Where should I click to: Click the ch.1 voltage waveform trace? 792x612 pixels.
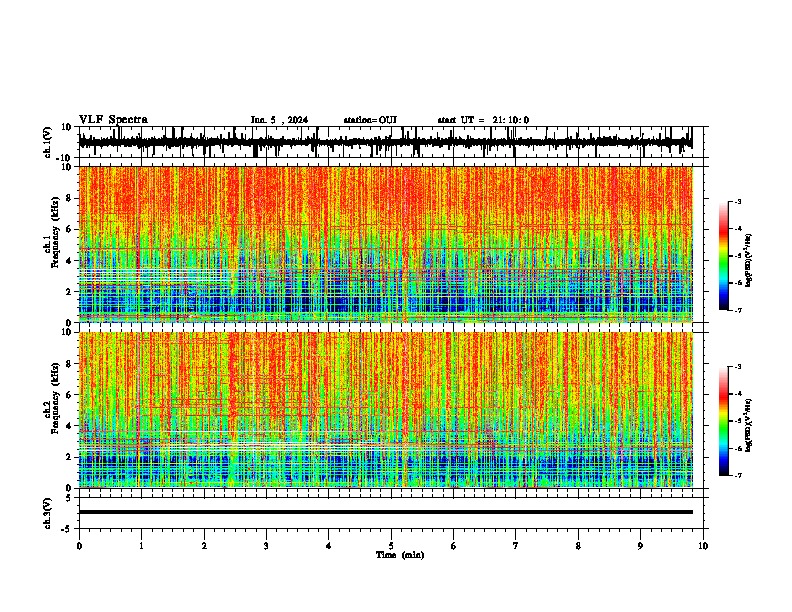(385, 142)
